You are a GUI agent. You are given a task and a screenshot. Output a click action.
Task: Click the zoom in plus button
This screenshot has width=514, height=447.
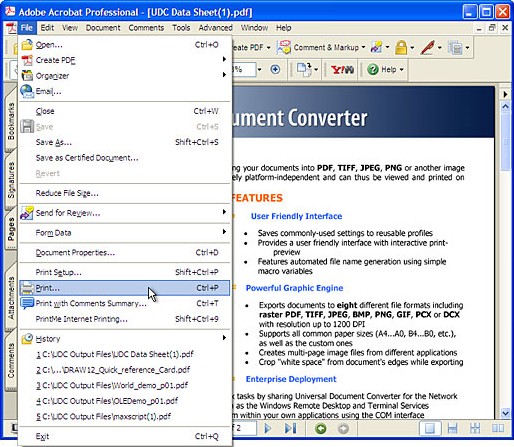(x=275, y=69)
